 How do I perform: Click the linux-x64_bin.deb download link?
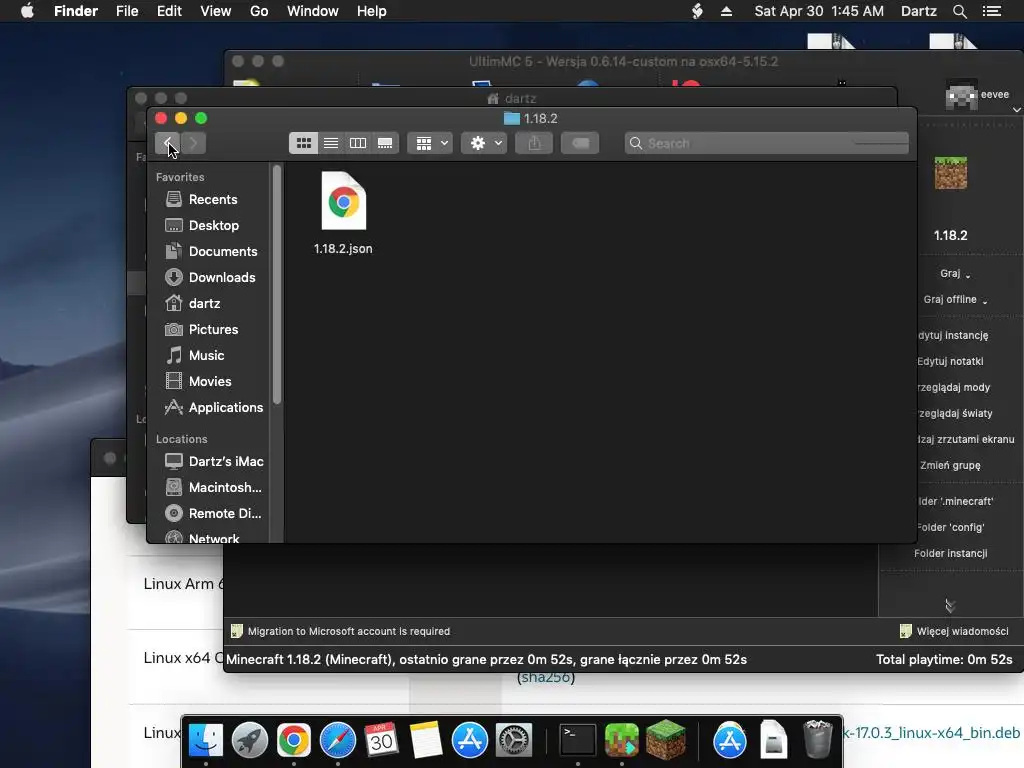click(x=932, y=733)
